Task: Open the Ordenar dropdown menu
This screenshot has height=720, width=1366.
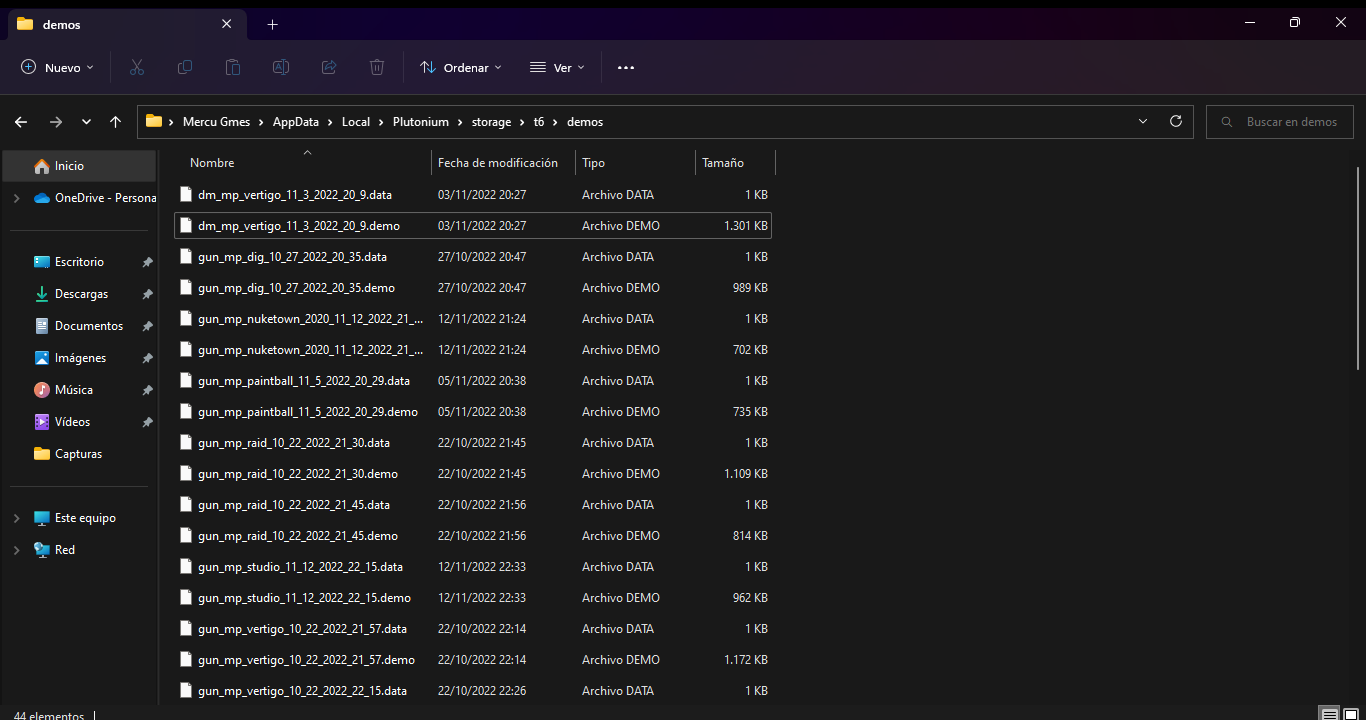Action: click(x=461, y=67)
